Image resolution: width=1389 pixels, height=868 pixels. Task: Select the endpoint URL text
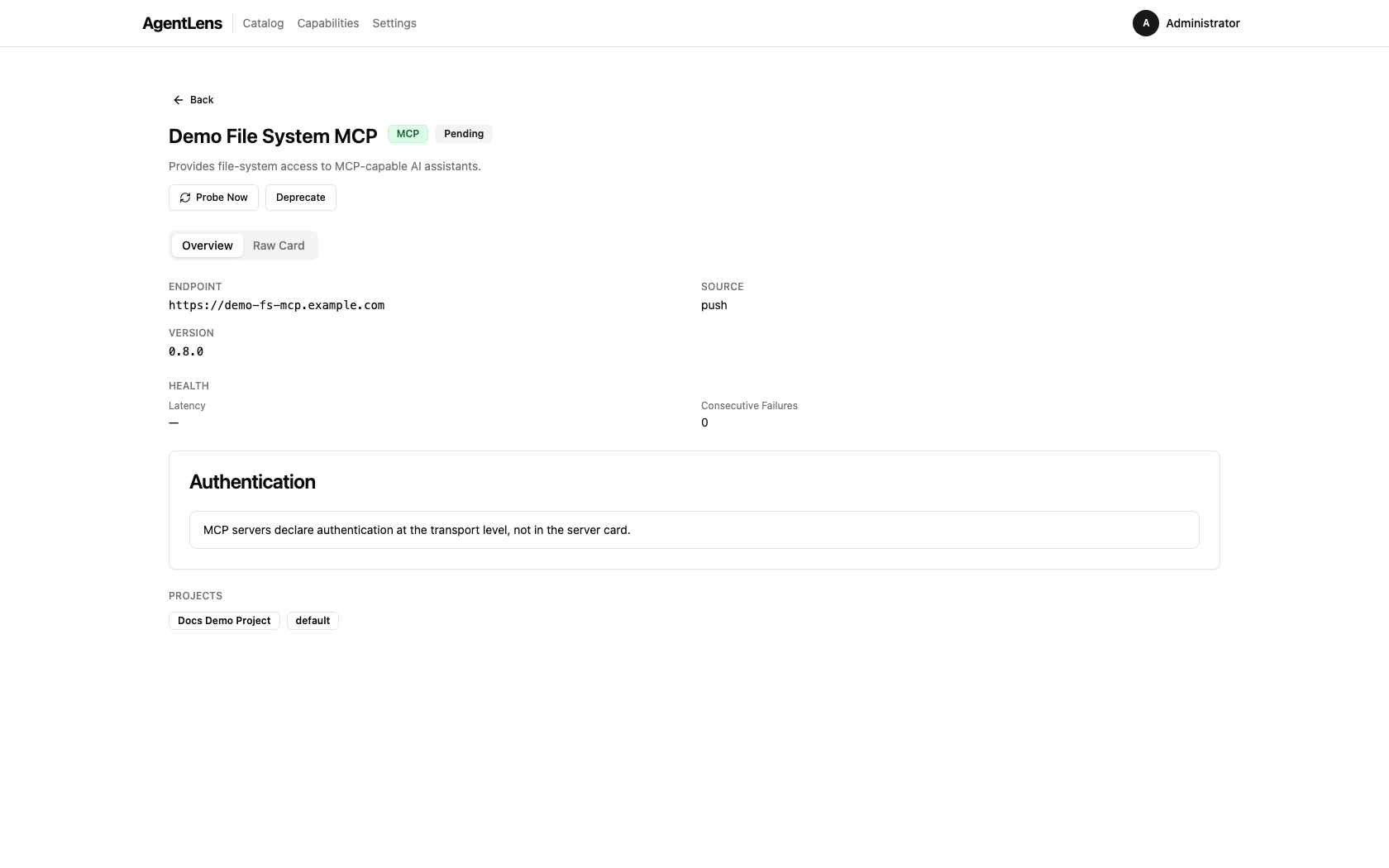(276, 305)
